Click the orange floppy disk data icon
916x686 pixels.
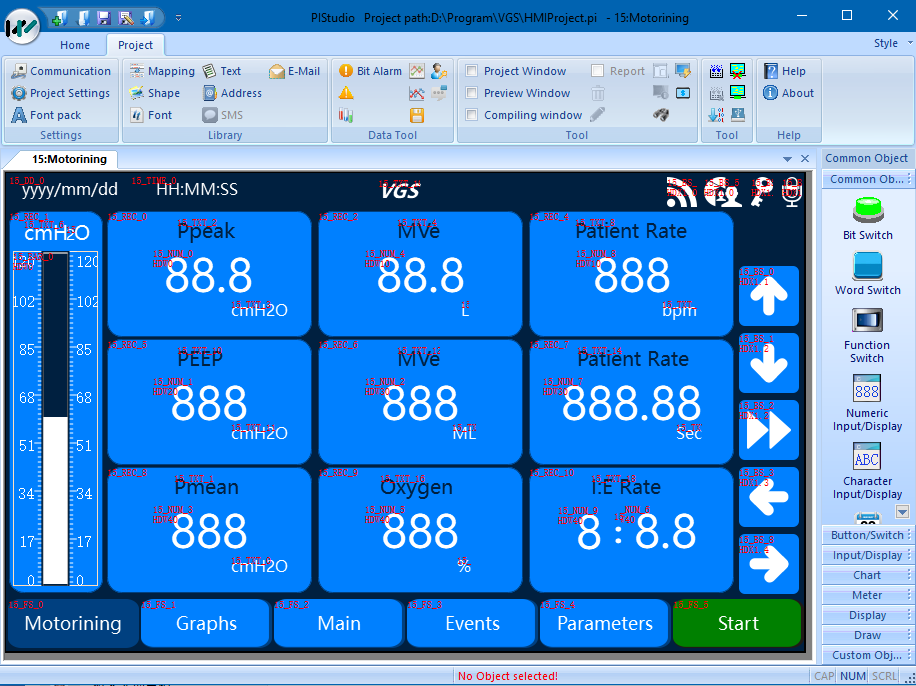tap(417, 115)
